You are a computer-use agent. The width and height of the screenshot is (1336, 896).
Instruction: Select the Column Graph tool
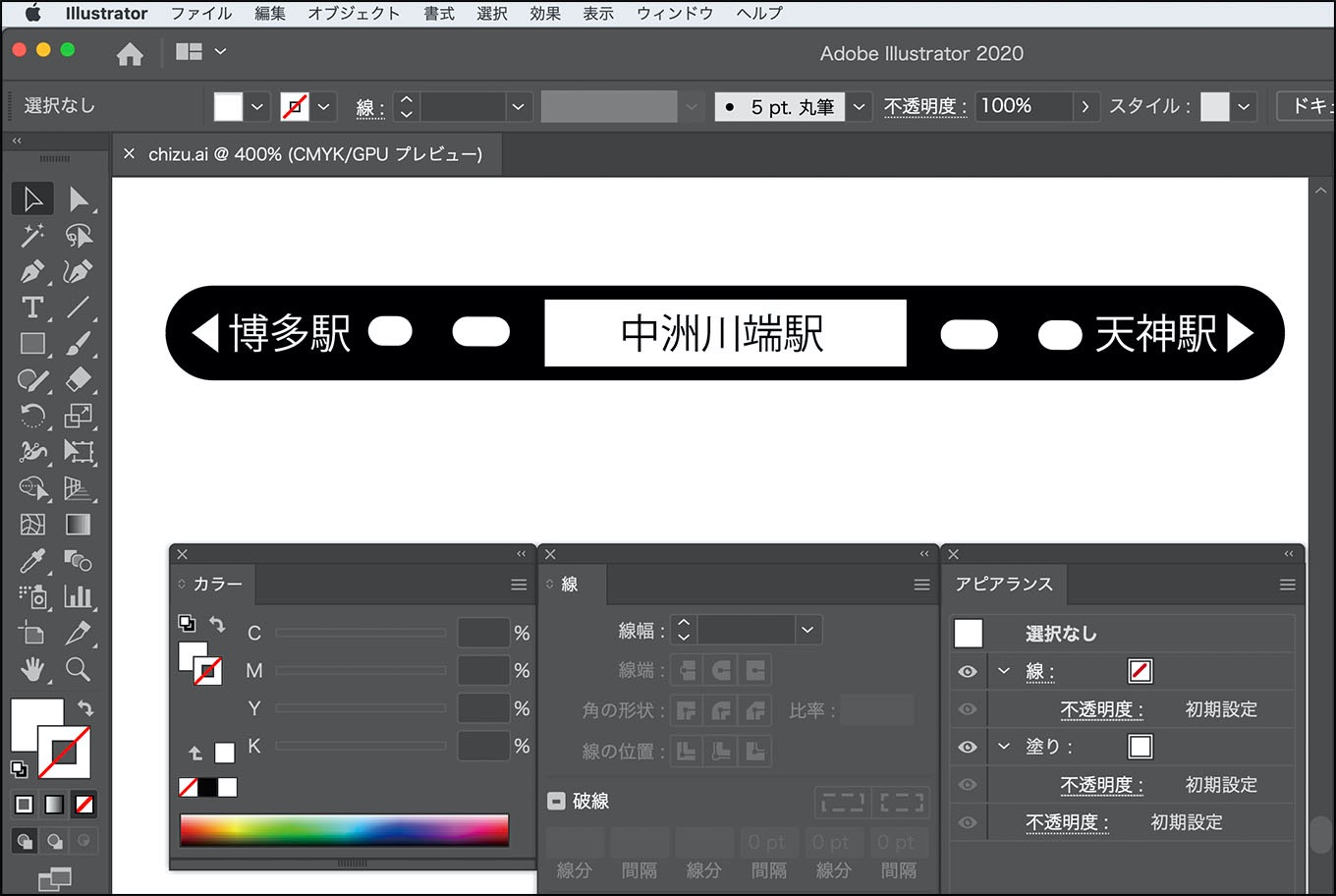click(79, 596)
